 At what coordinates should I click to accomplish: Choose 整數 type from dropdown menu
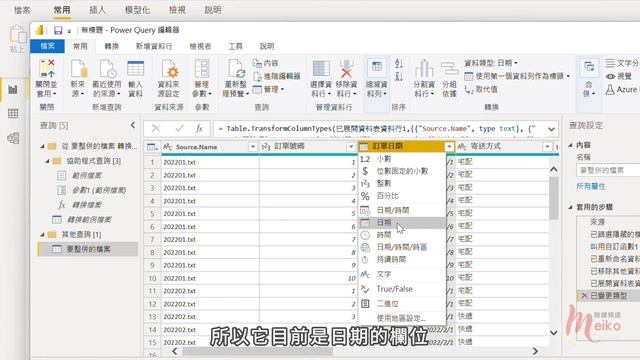(402, 183)
